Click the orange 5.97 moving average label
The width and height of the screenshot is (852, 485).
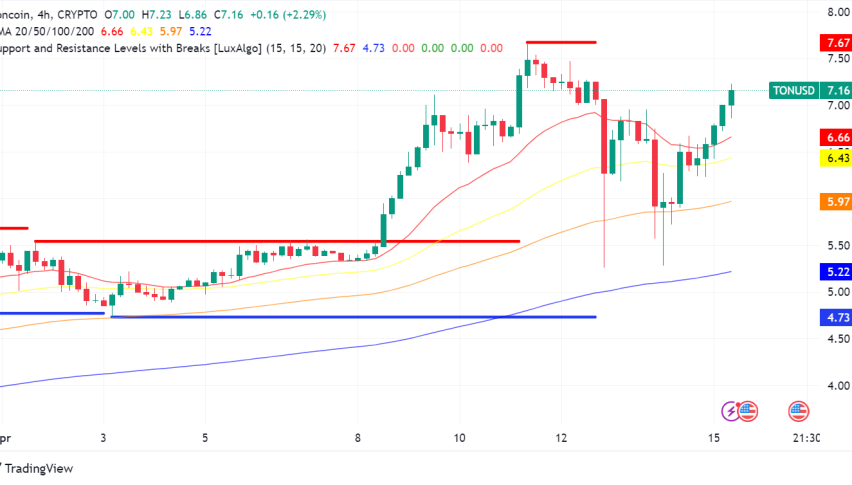tap(836, 202)
